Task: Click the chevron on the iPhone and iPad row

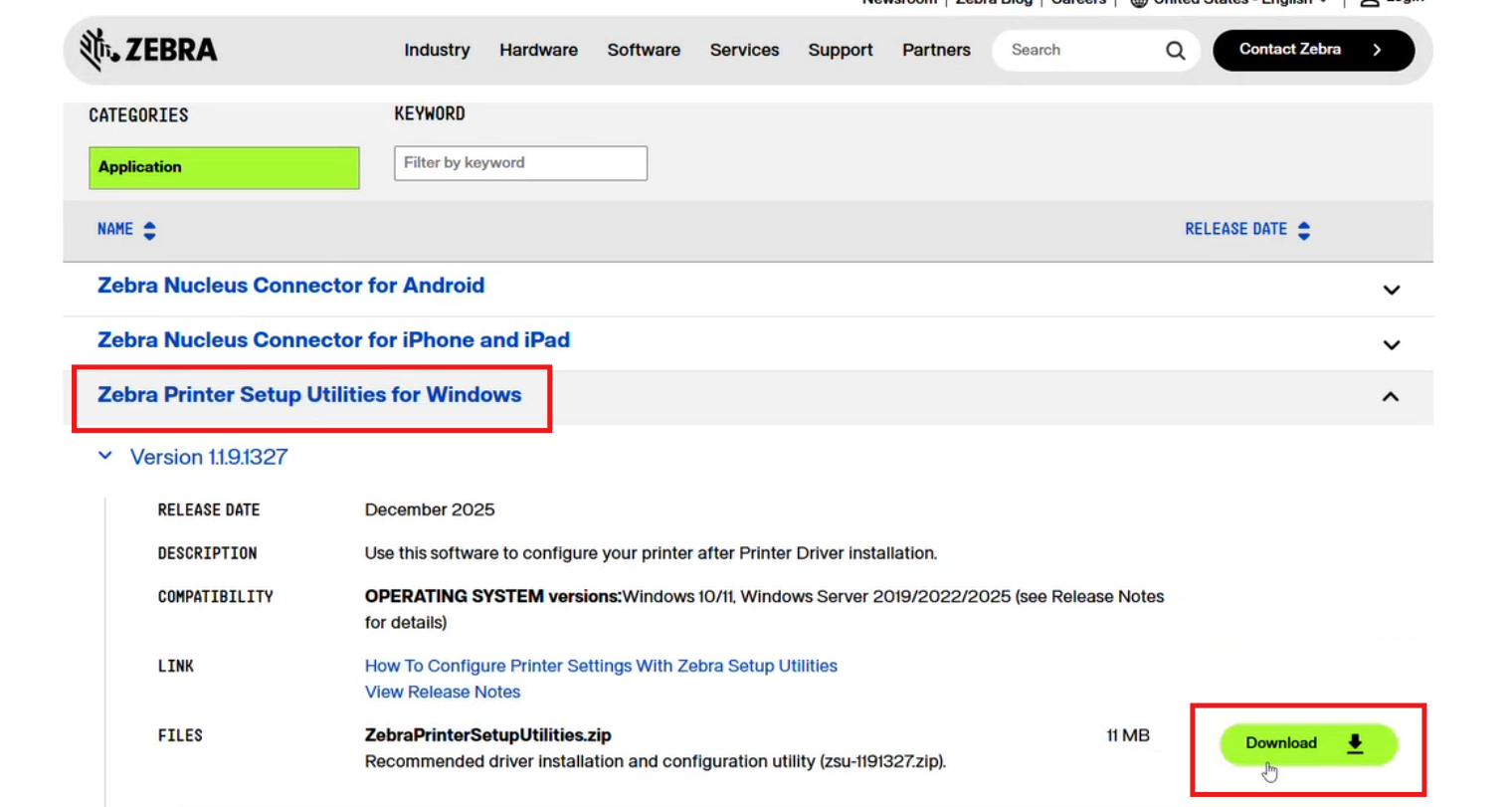Action: [x=1391, y=345]
